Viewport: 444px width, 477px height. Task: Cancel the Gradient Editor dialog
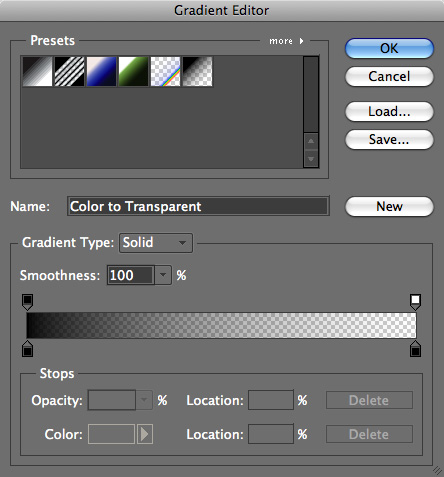tap(389, 76)
